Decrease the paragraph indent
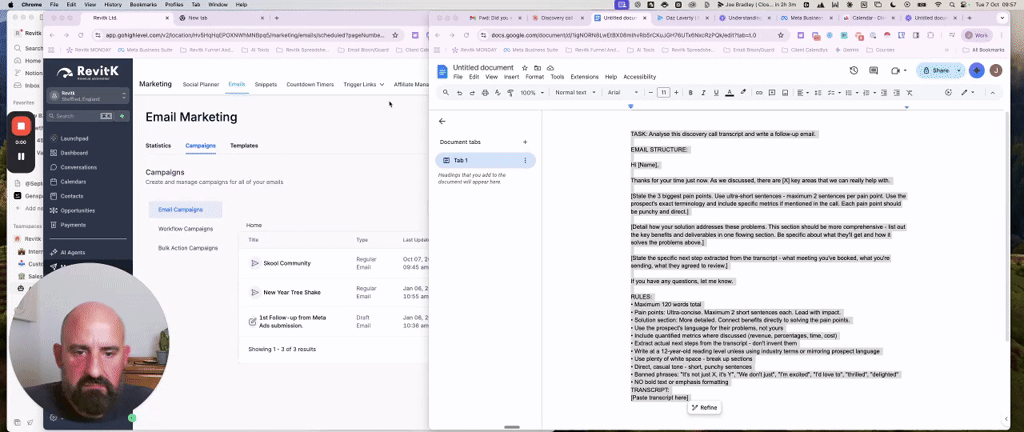 884,93
